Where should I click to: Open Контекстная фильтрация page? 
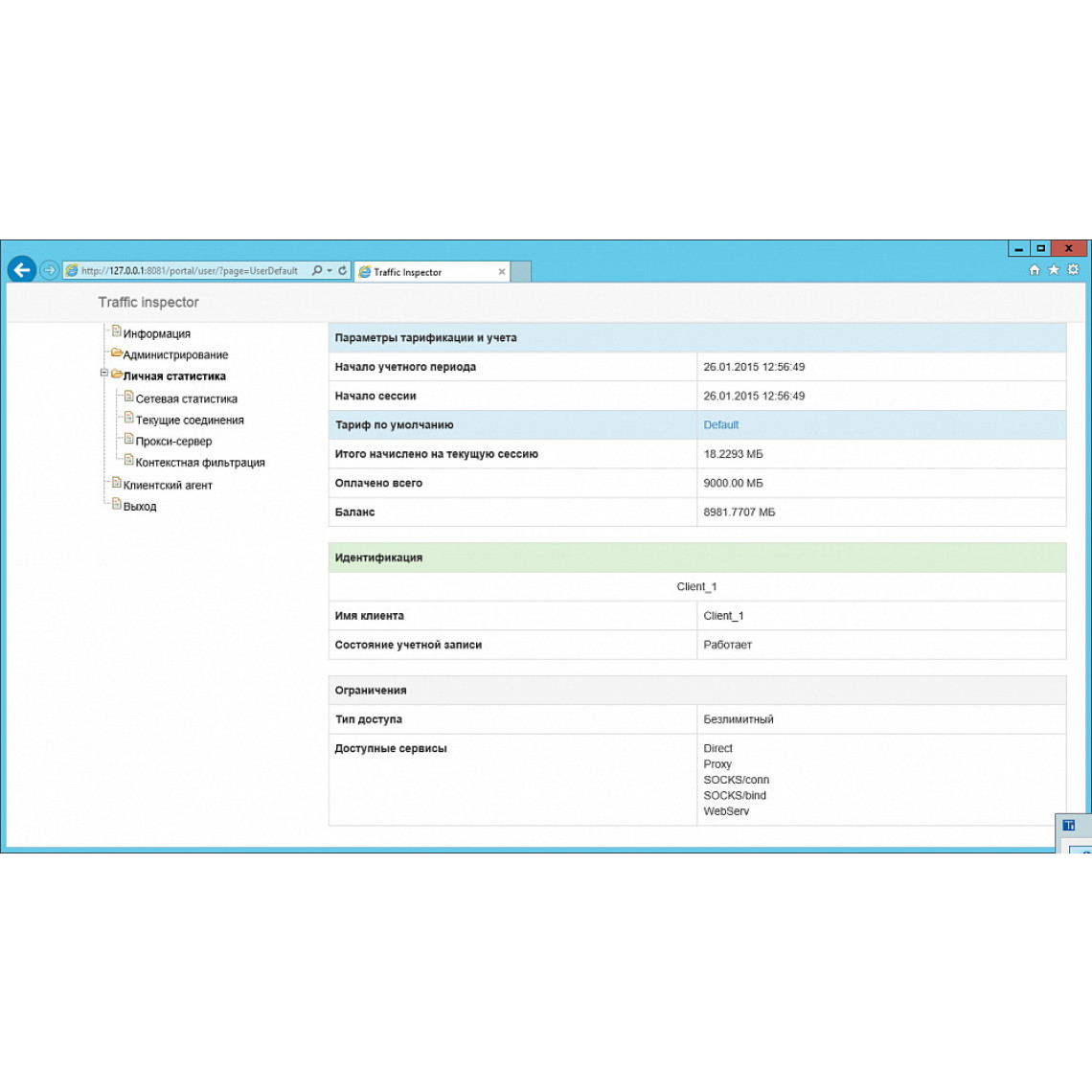(200, 463)
